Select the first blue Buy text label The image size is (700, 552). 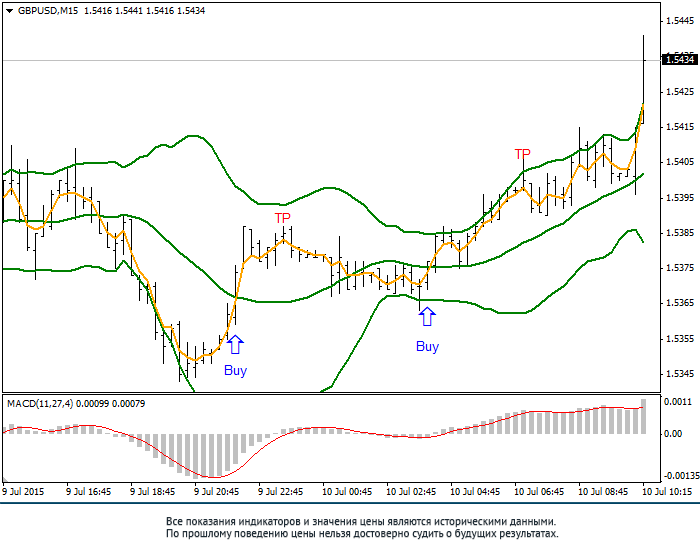pyautogui.click(x=235, y=370)
